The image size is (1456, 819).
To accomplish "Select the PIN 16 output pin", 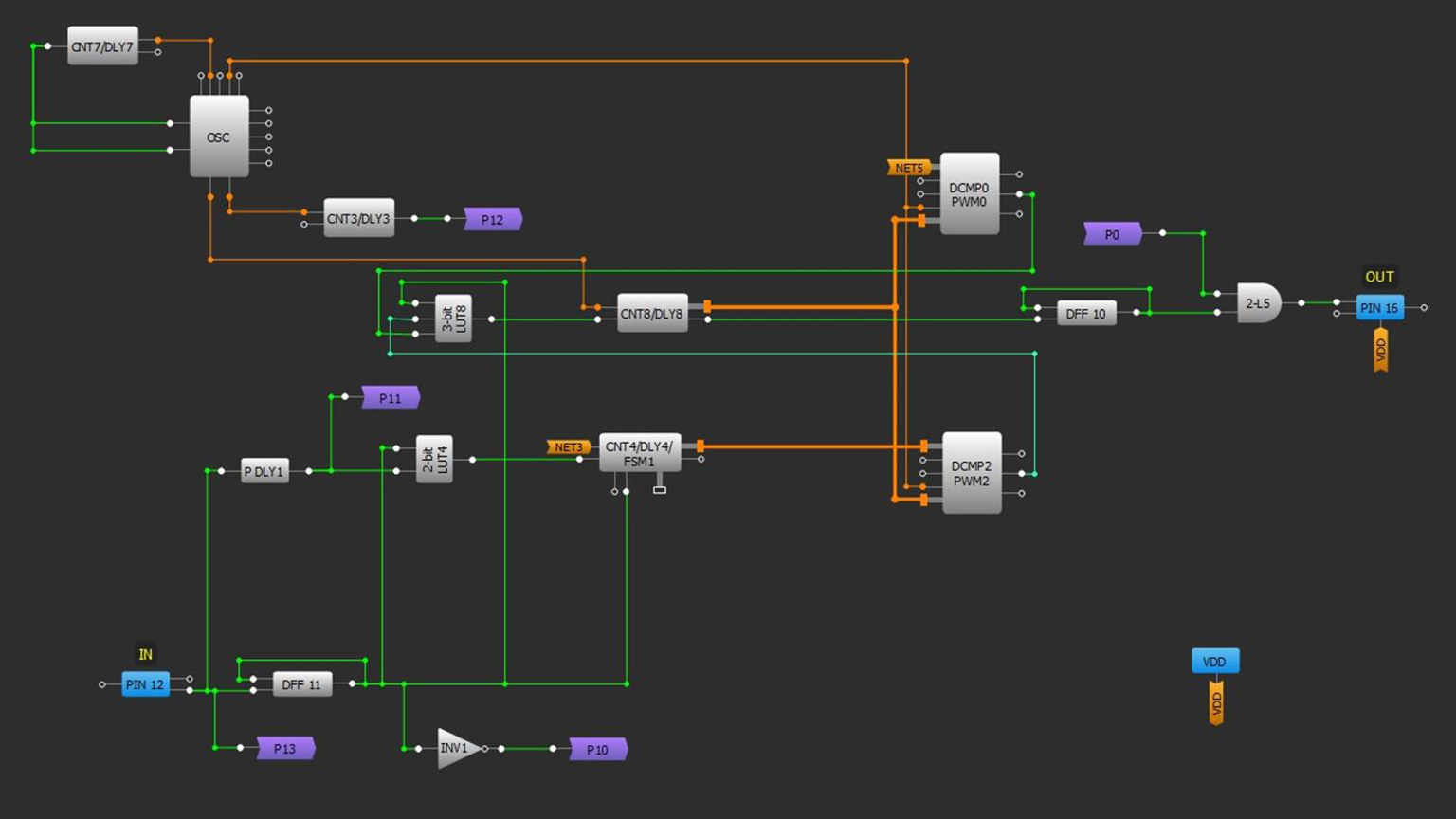I will pos(1379,307).
